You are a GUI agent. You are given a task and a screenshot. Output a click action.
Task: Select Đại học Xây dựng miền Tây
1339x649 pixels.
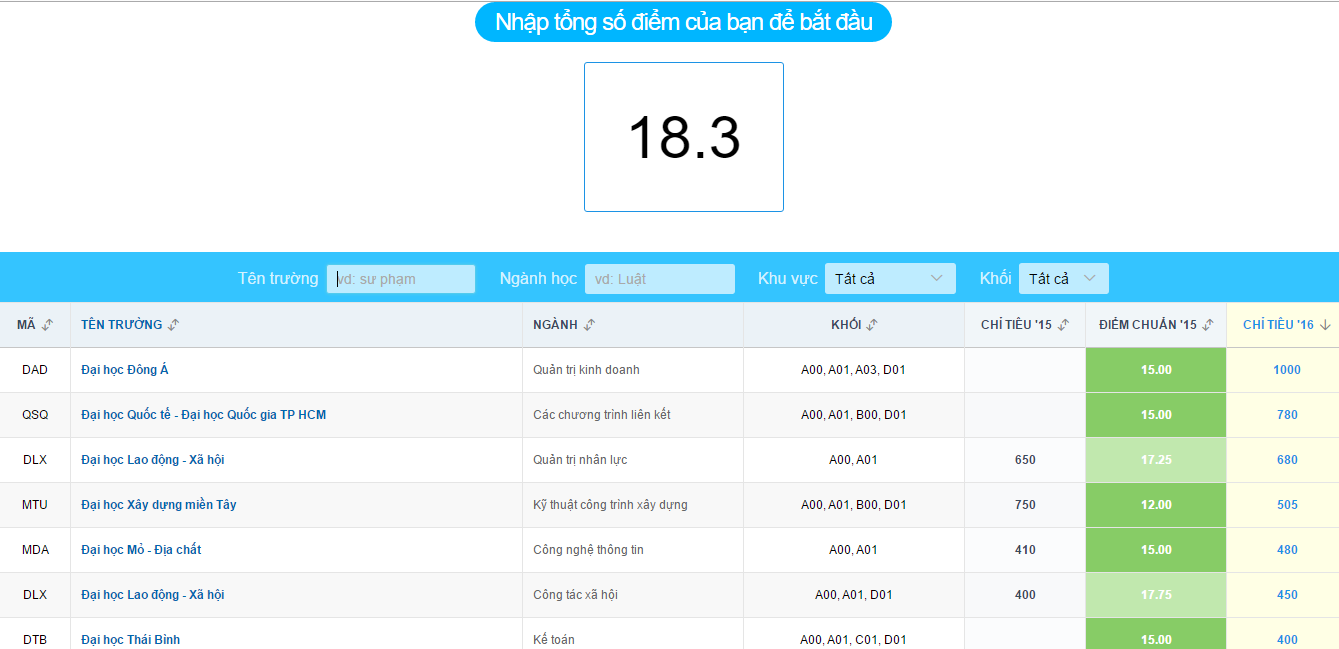159,505
